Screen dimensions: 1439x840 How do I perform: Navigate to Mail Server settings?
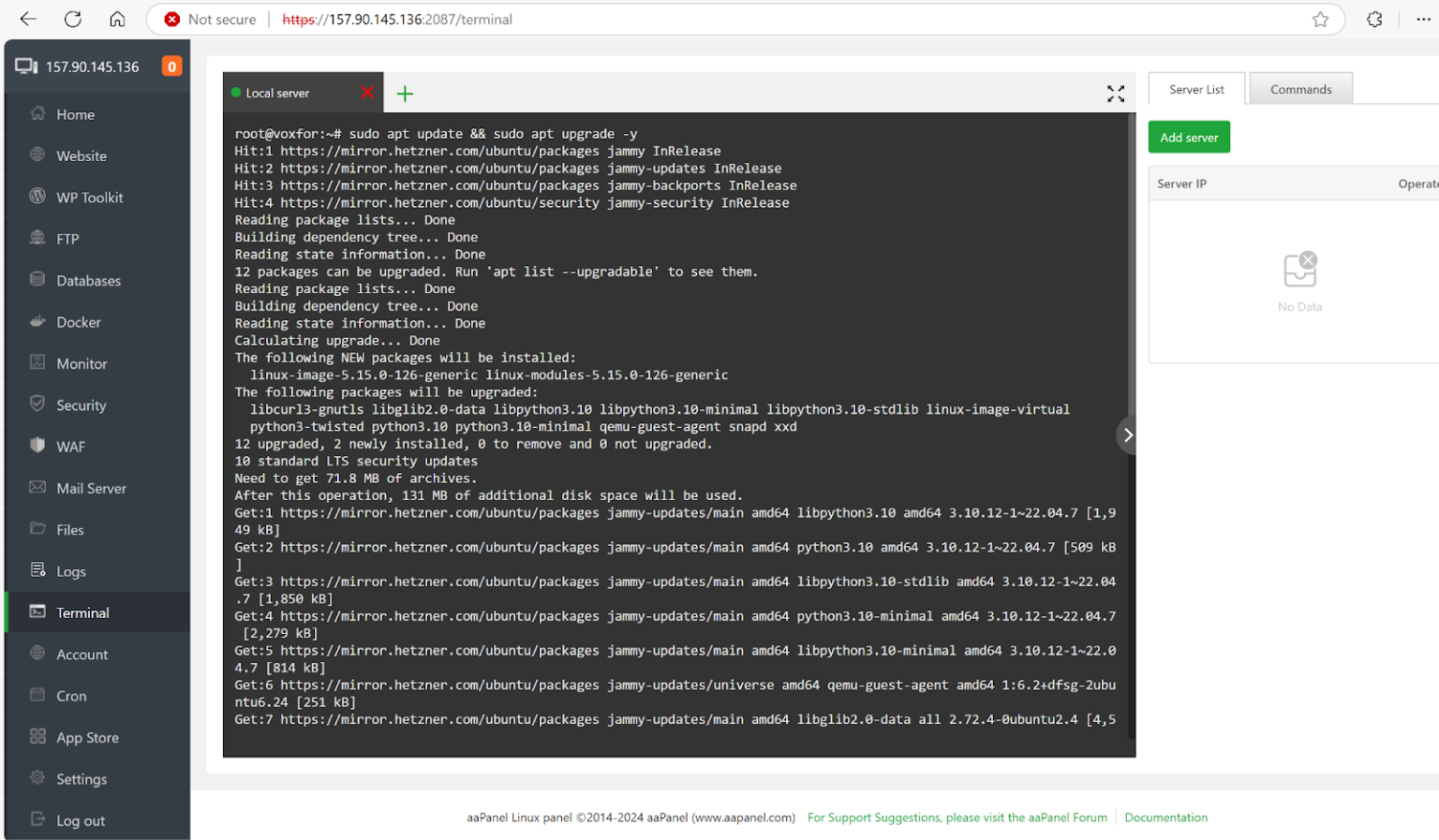pyautogui.click(x=91, y=488)
